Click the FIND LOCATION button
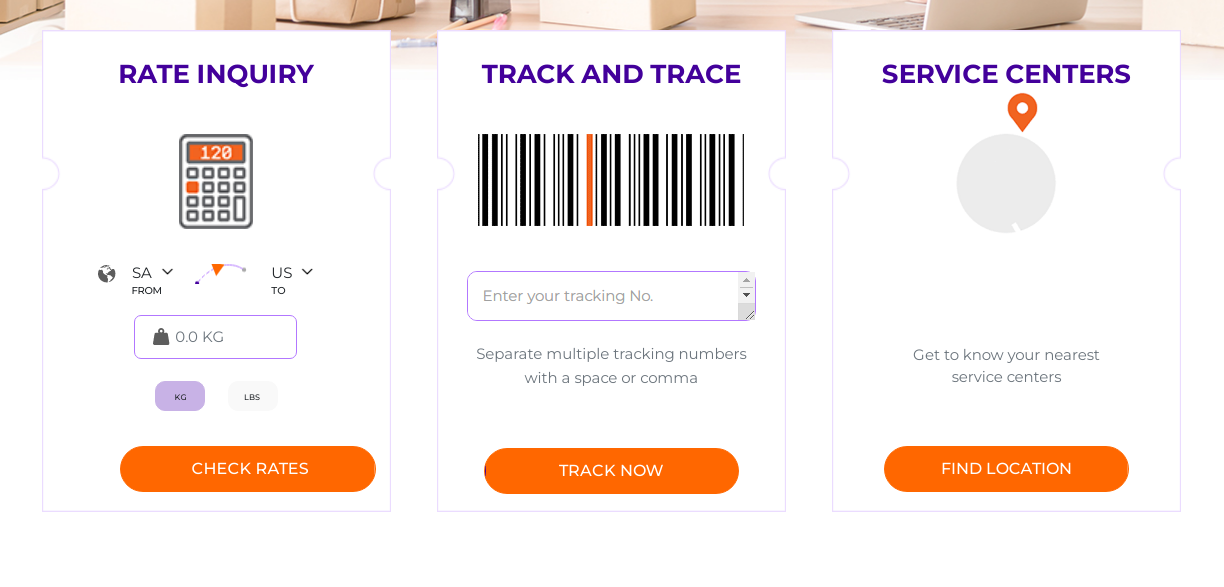Viewport: 1224px width, 587px height. tap(1006, 469)
